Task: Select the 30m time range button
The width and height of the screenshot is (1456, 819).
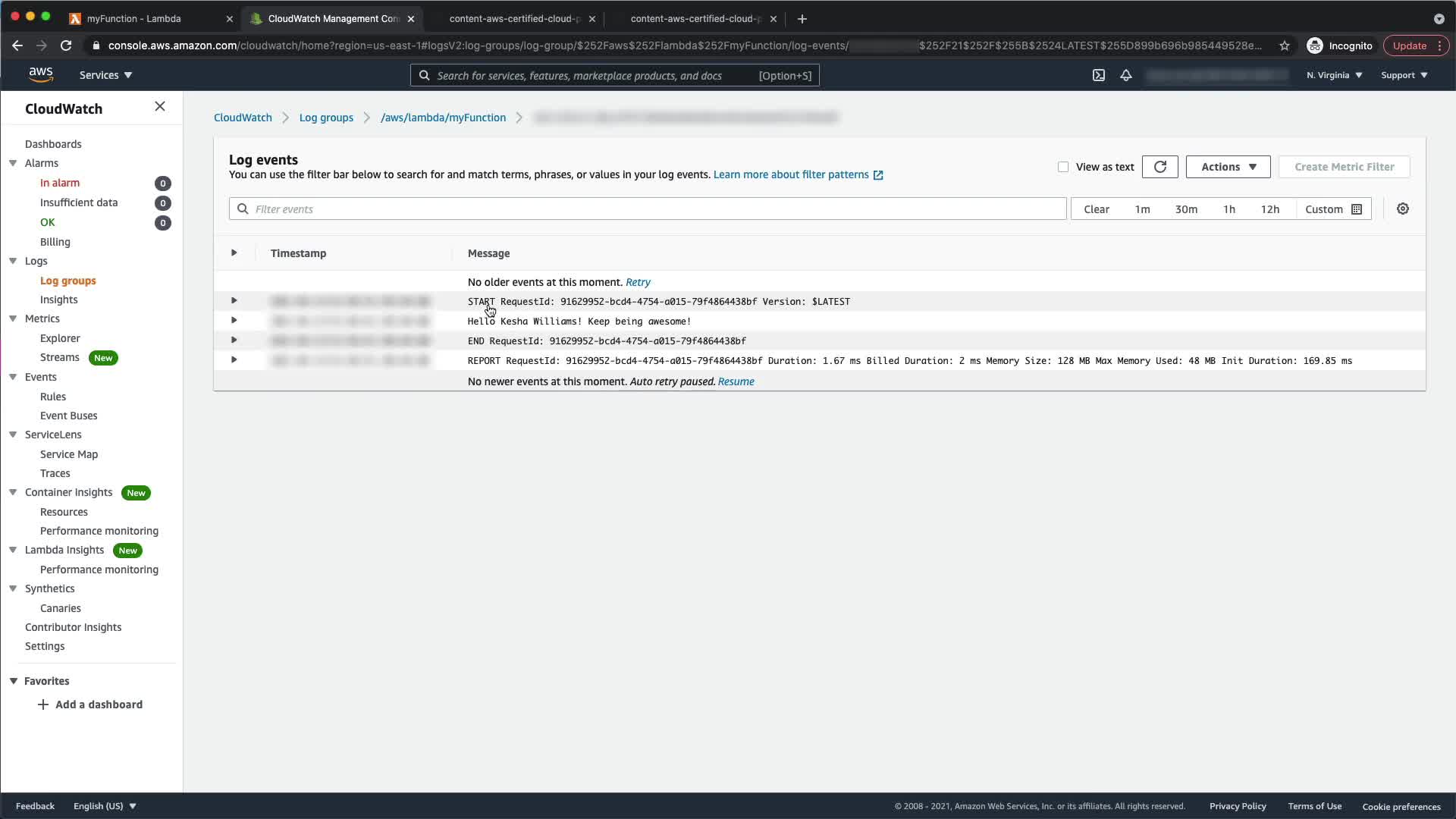Action: 1186,209
